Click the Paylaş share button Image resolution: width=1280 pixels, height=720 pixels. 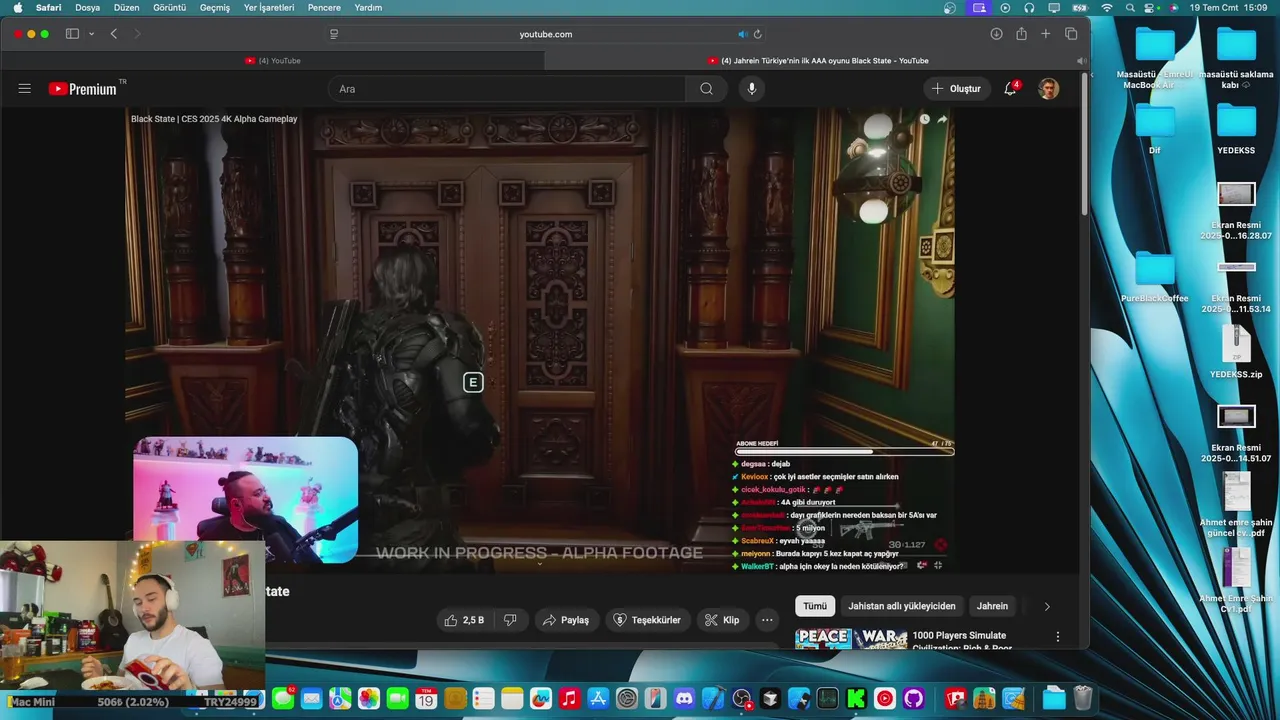point(566,620)
